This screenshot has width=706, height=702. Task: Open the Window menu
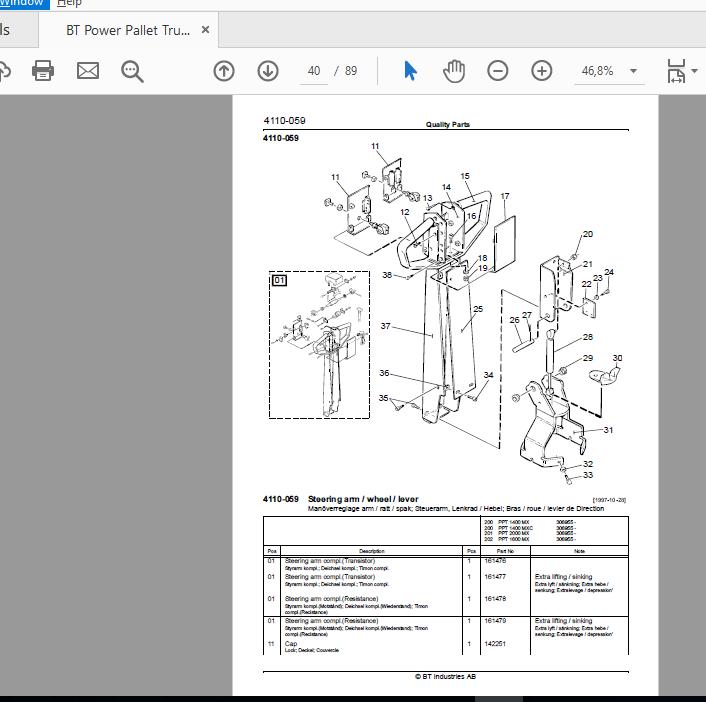[21, 3]
